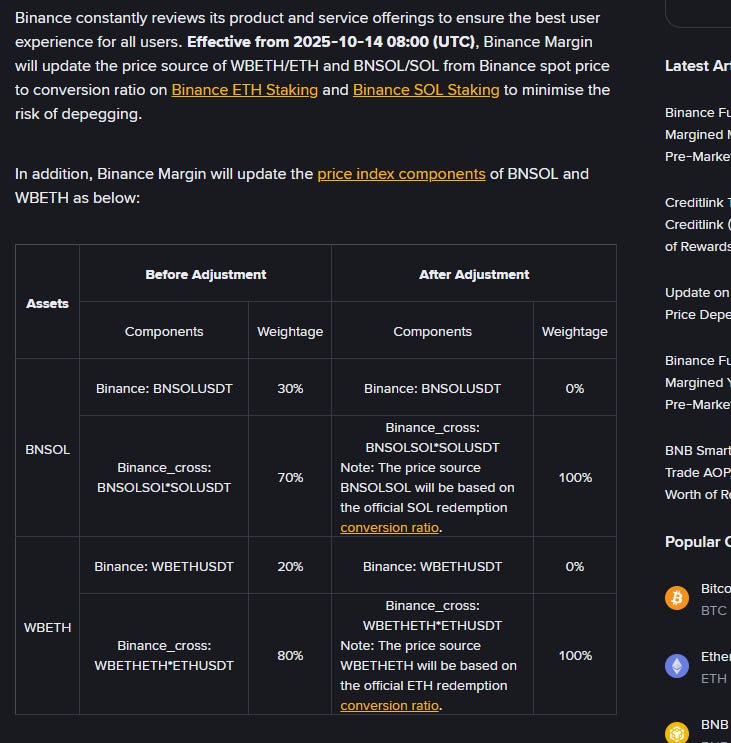Viewport: 731px width, 743px height.
Task: Select 0% weightage for WBETHUSDT after adjustment
Action: [x=575, y=566]
